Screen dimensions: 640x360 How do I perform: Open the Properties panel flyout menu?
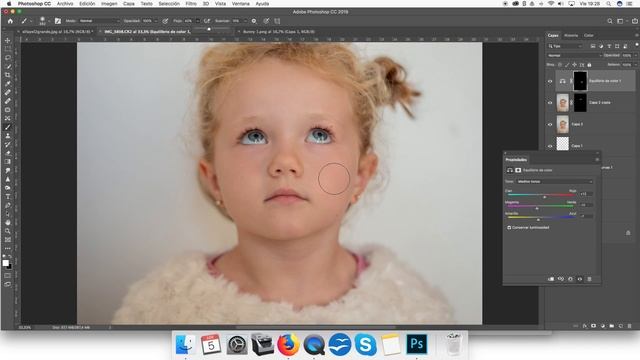(597, 160)
